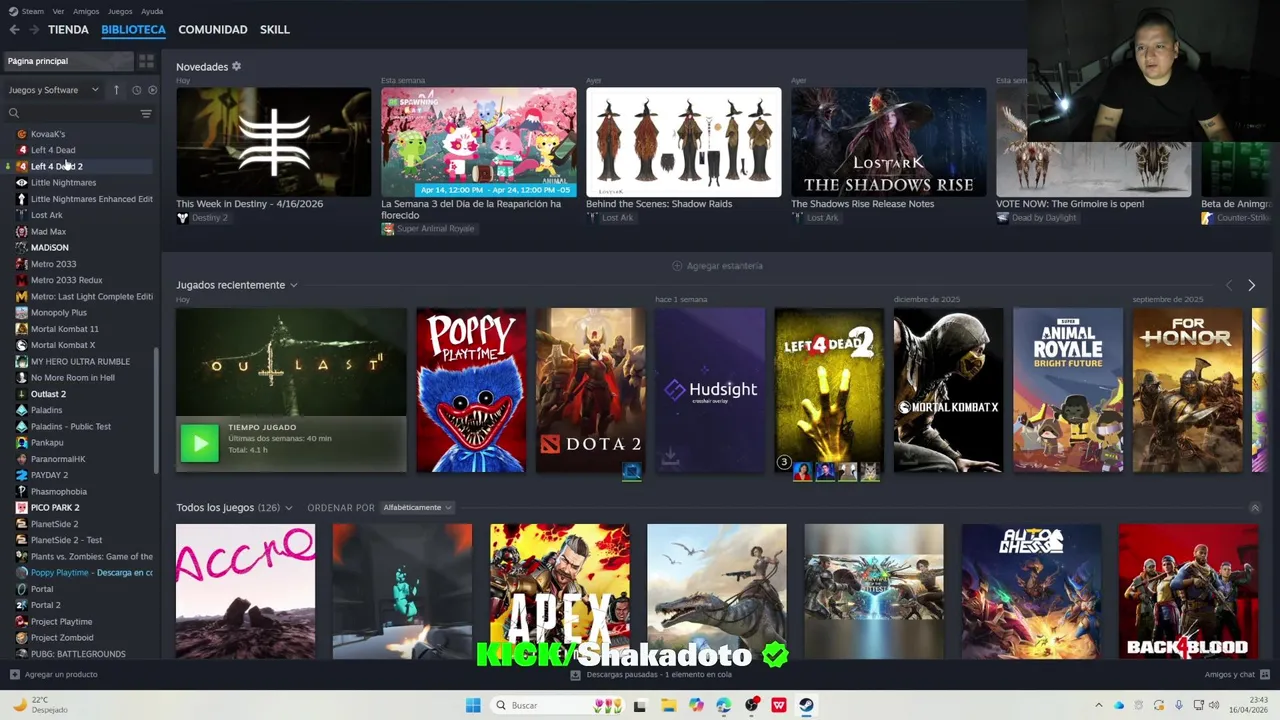Image resolution: width=1280 pixels, height=720 pixels.
Task: Open the Amigos menu
Action: [x=86, y=11]
